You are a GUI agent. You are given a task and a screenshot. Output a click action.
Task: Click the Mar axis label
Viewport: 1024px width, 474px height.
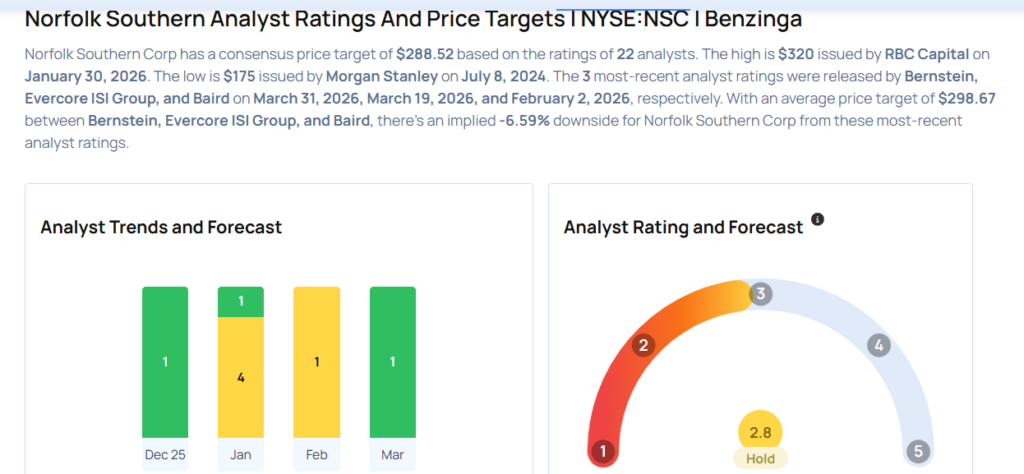pyautogui.click(x=392, y=453)
